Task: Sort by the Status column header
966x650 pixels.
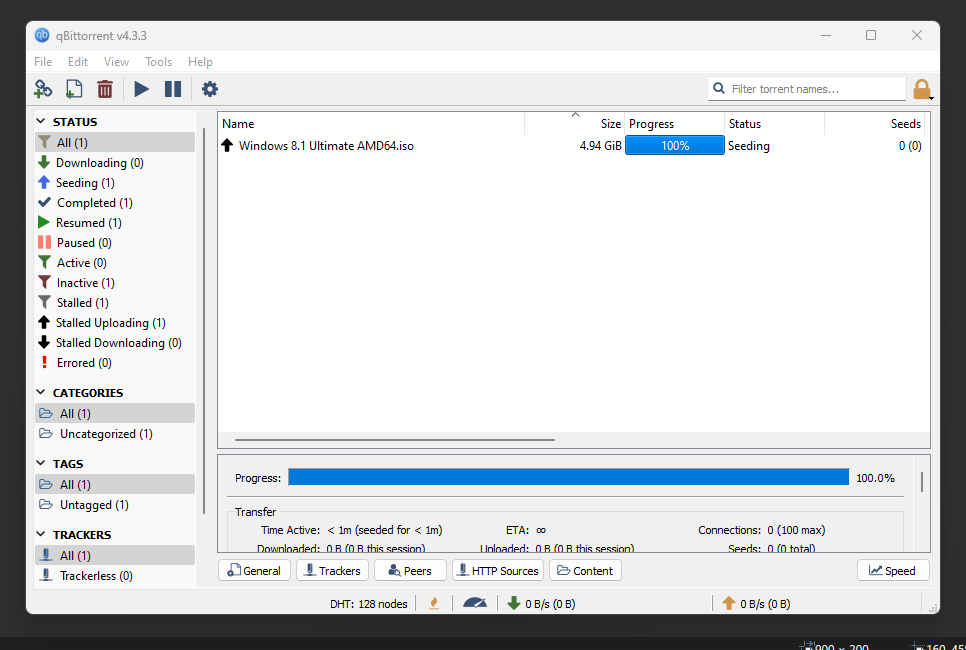Action: click(774, 124)
